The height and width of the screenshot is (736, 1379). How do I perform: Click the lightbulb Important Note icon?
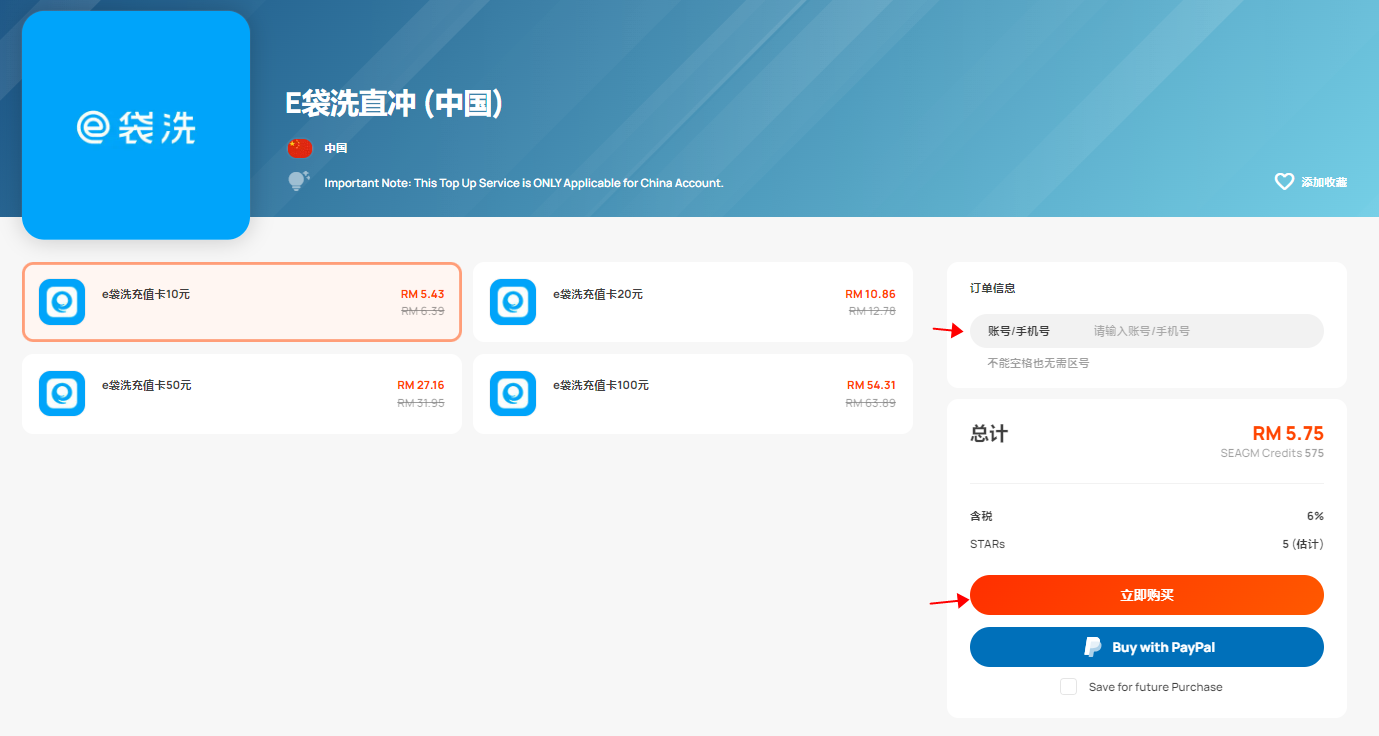pos(299,181)
